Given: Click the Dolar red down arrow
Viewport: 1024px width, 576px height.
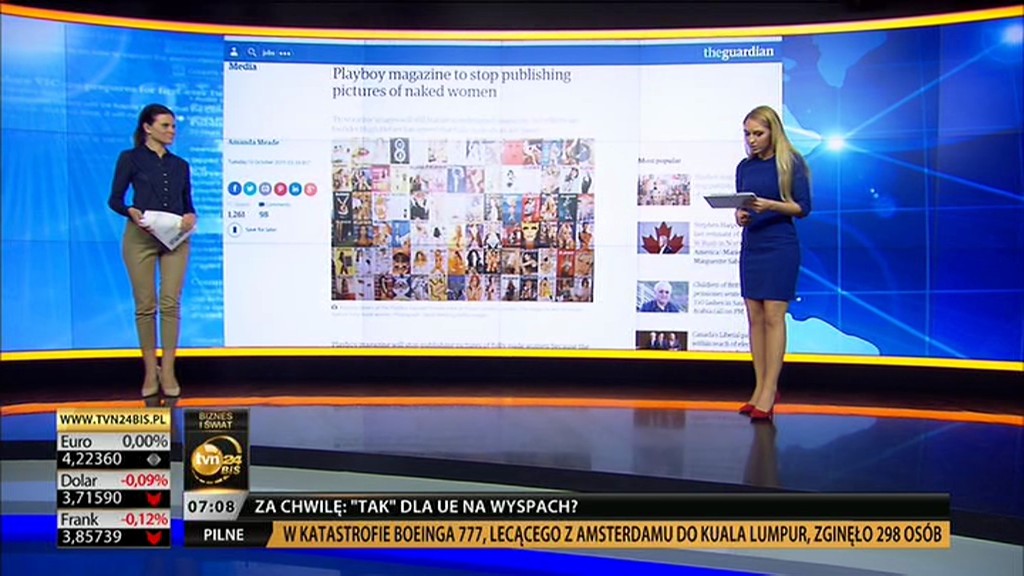Looking at the screenshot, I should point(154,499).
